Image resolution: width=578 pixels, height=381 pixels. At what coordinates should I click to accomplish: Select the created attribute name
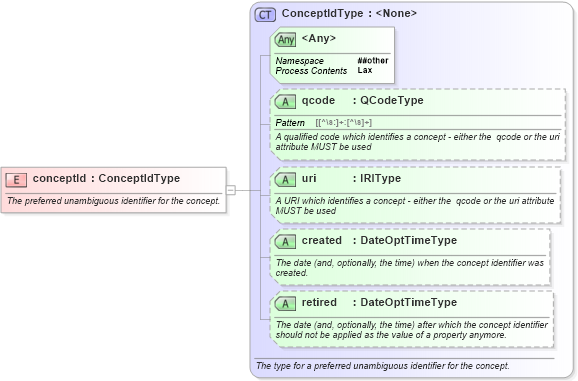click(321, 240)
